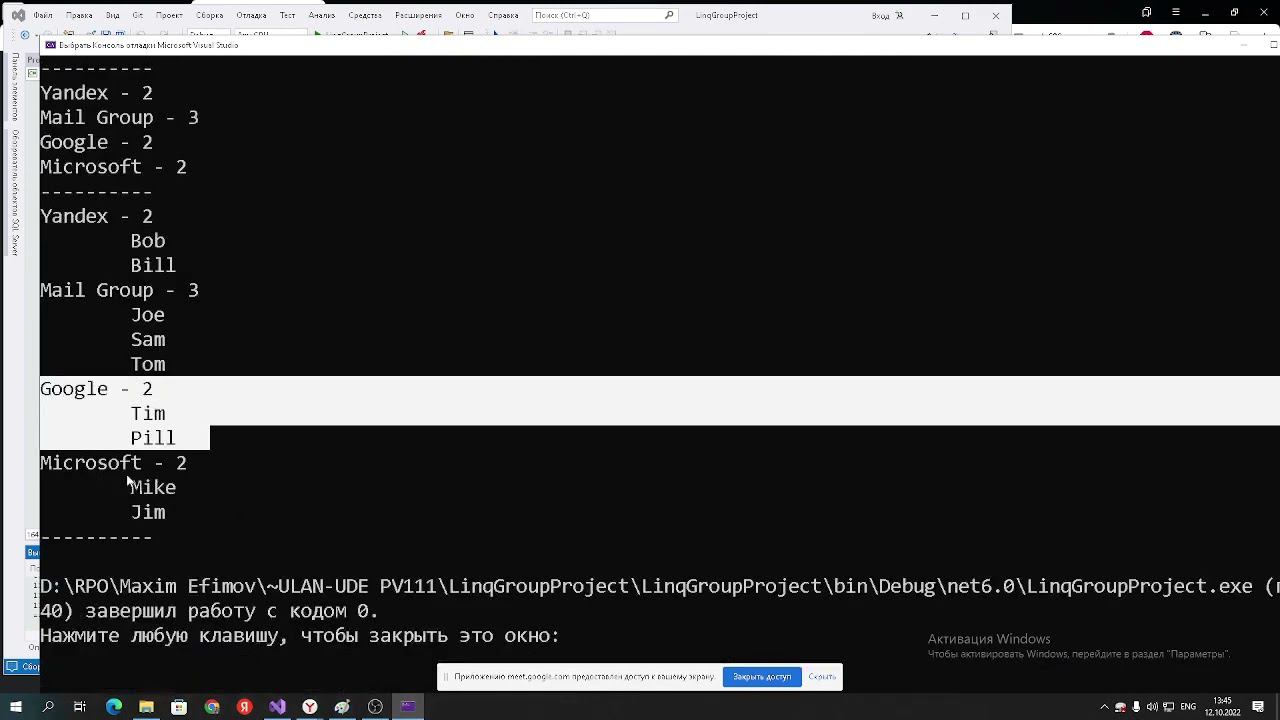Click the name 'Bob' in the console
The image size is (1280, 720).
pyautogui.click(x=148, y=241)
